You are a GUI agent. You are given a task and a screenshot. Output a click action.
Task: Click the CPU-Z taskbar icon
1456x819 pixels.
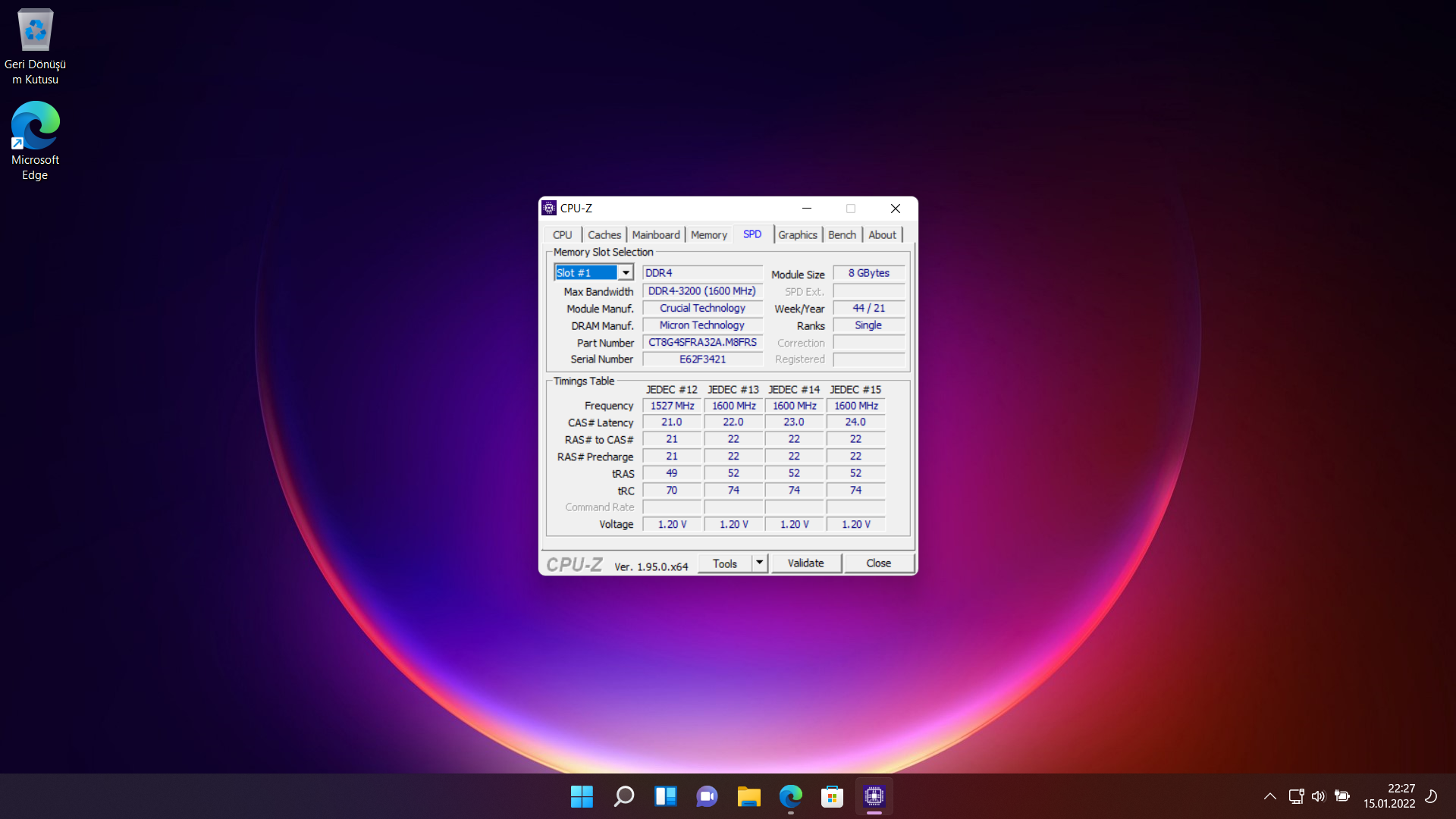[x=874, y=796]
